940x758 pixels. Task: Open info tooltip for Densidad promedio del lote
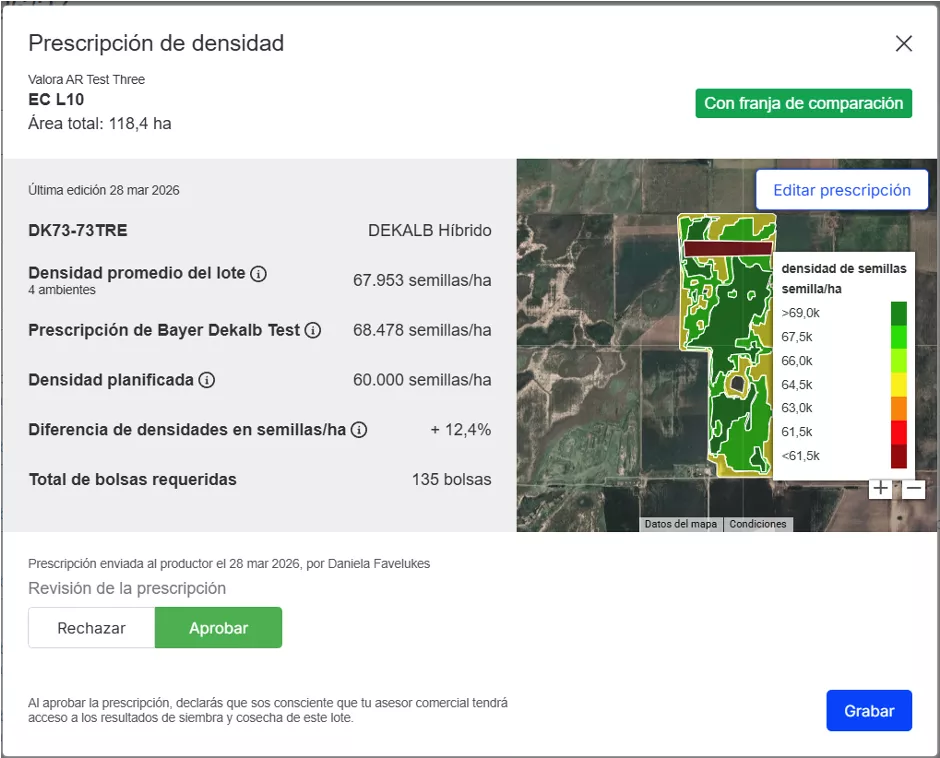tap(257, 272)
